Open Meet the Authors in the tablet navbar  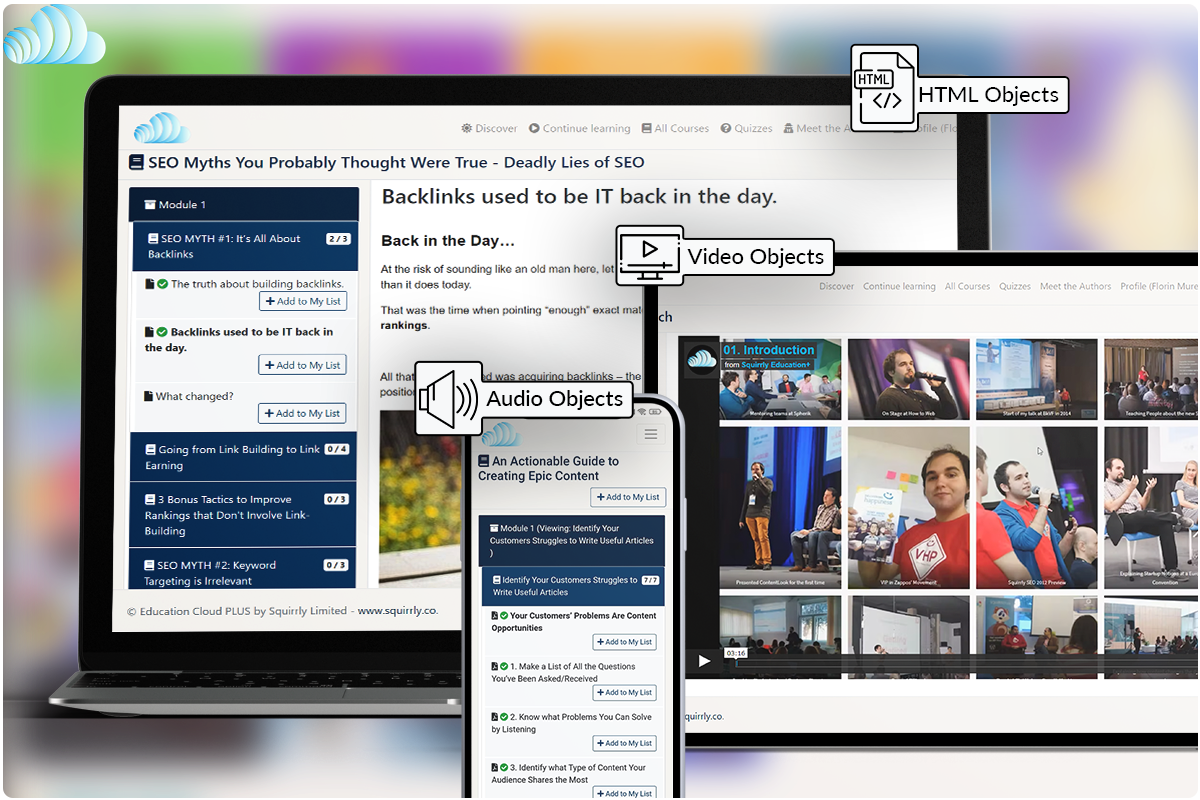[1075, 286]
